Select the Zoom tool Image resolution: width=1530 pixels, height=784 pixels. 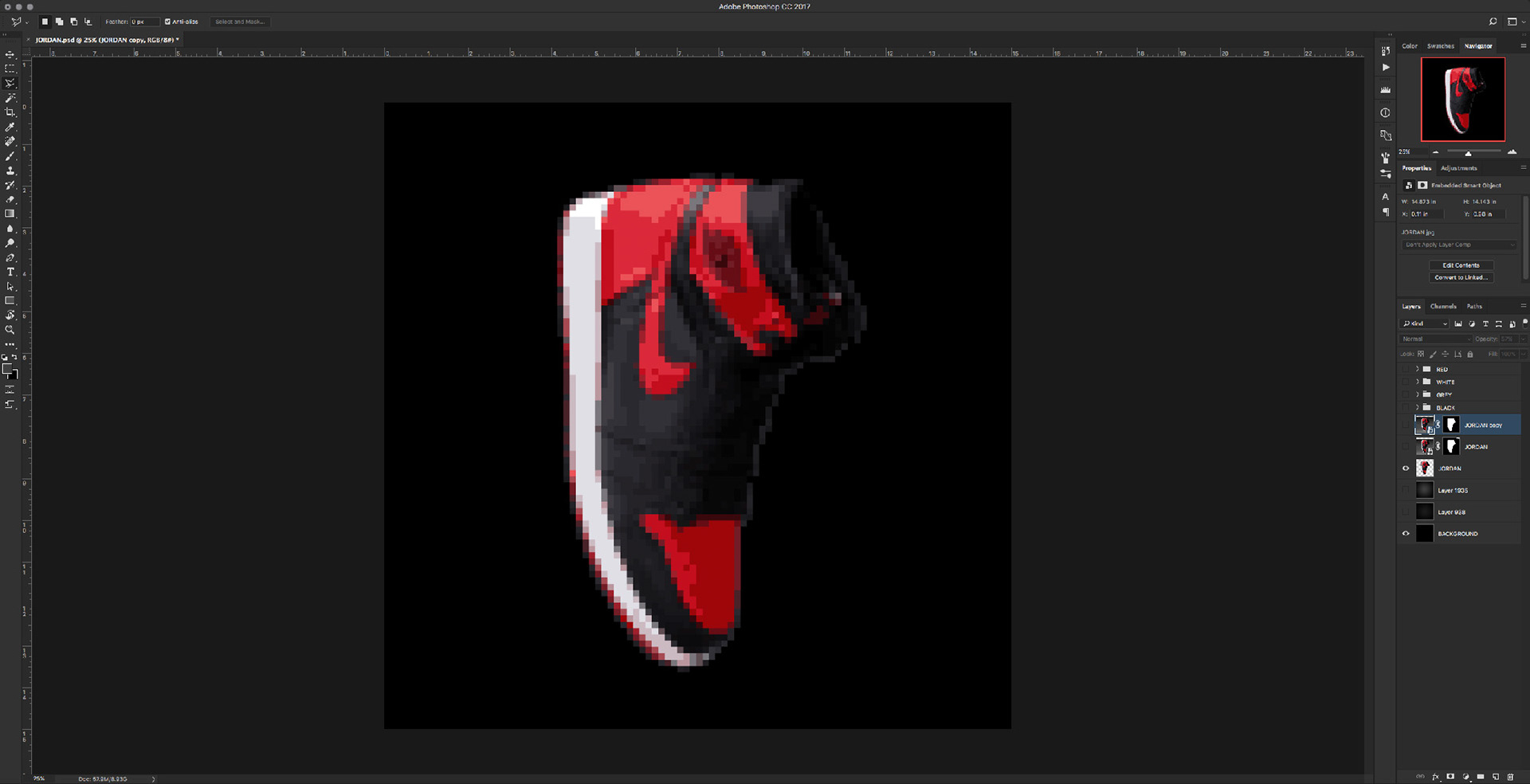[x=10, y=330]
